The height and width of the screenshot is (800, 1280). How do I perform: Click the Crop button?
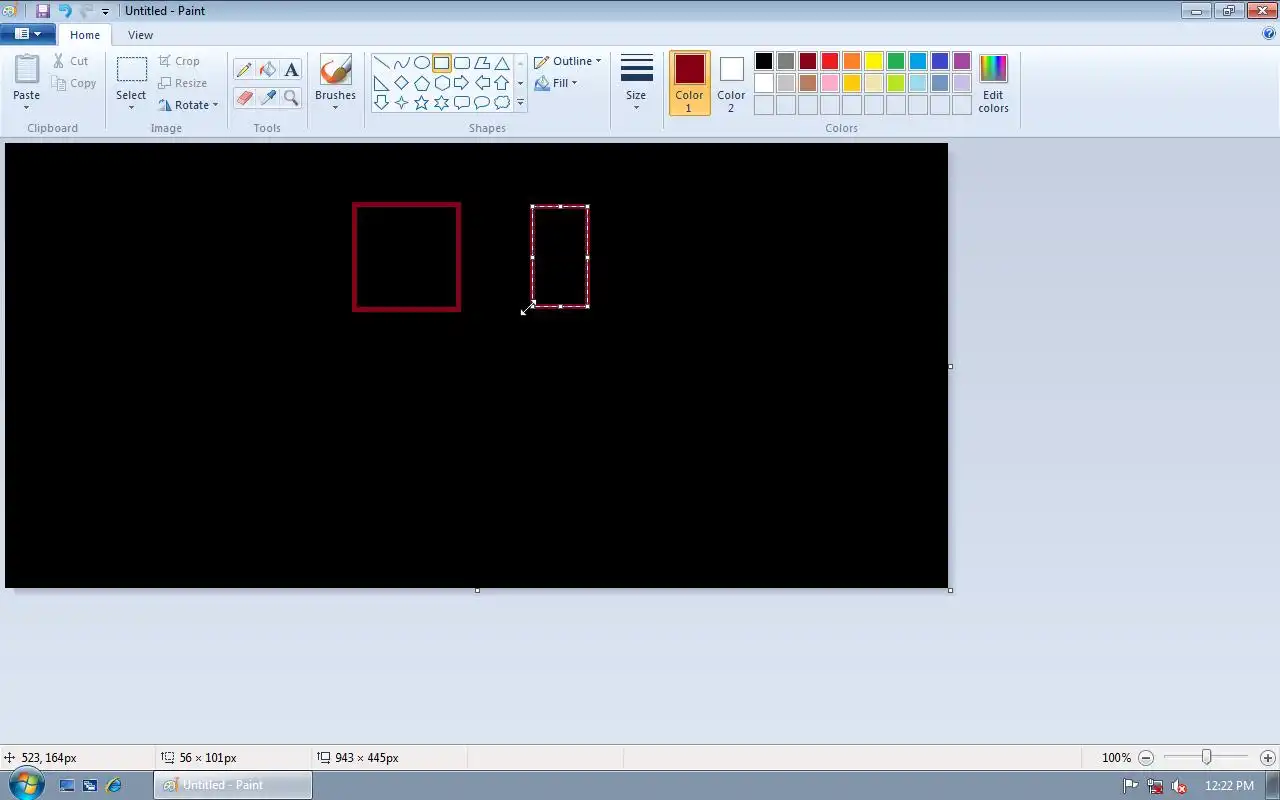179,61
